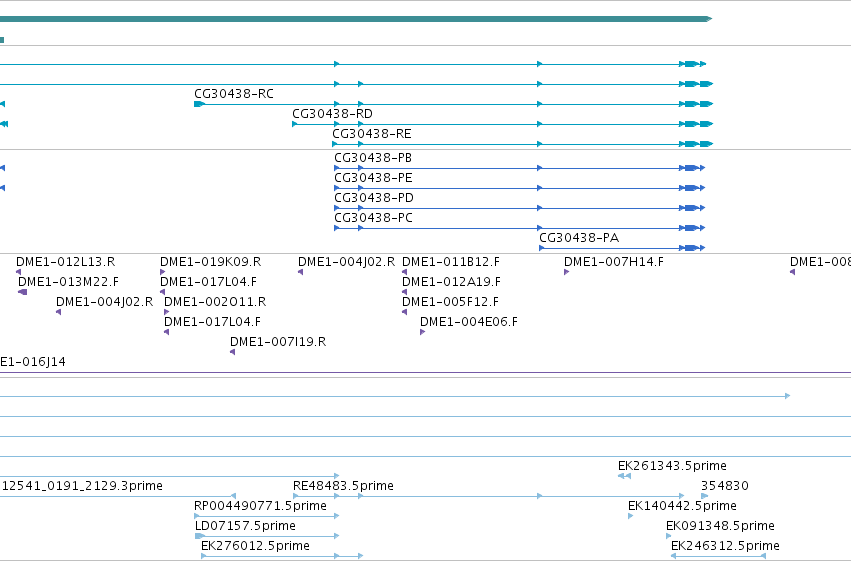851x561 pixels.
Task: Click the DME1-013M22.F clone end label
Action: (x=68, y=282)
